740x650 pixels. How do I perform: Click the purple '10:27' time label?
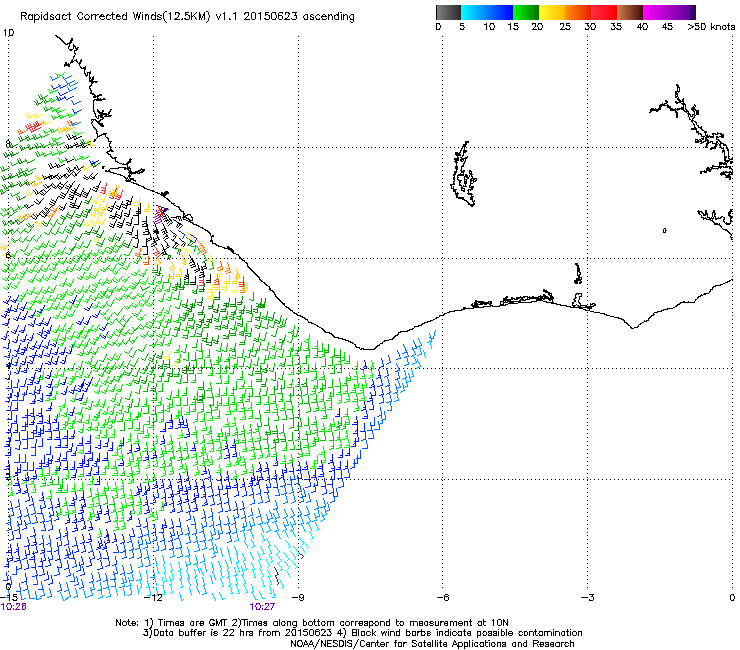pyautogui.click(x=262, y=607)
